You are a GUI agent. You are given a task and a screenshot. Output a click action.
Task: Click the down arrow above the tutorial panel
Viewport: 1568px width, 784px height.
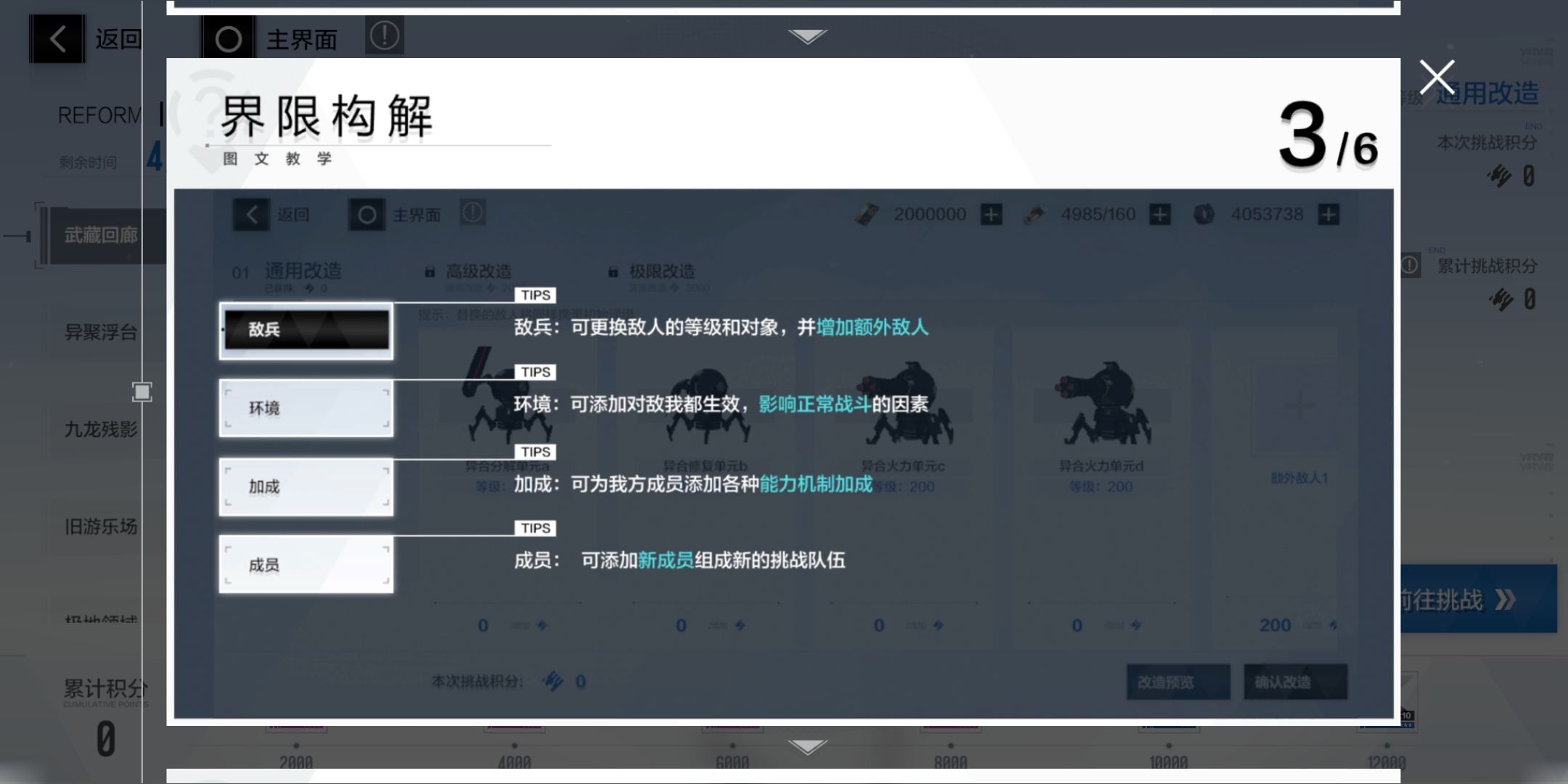tap(807, 36)
